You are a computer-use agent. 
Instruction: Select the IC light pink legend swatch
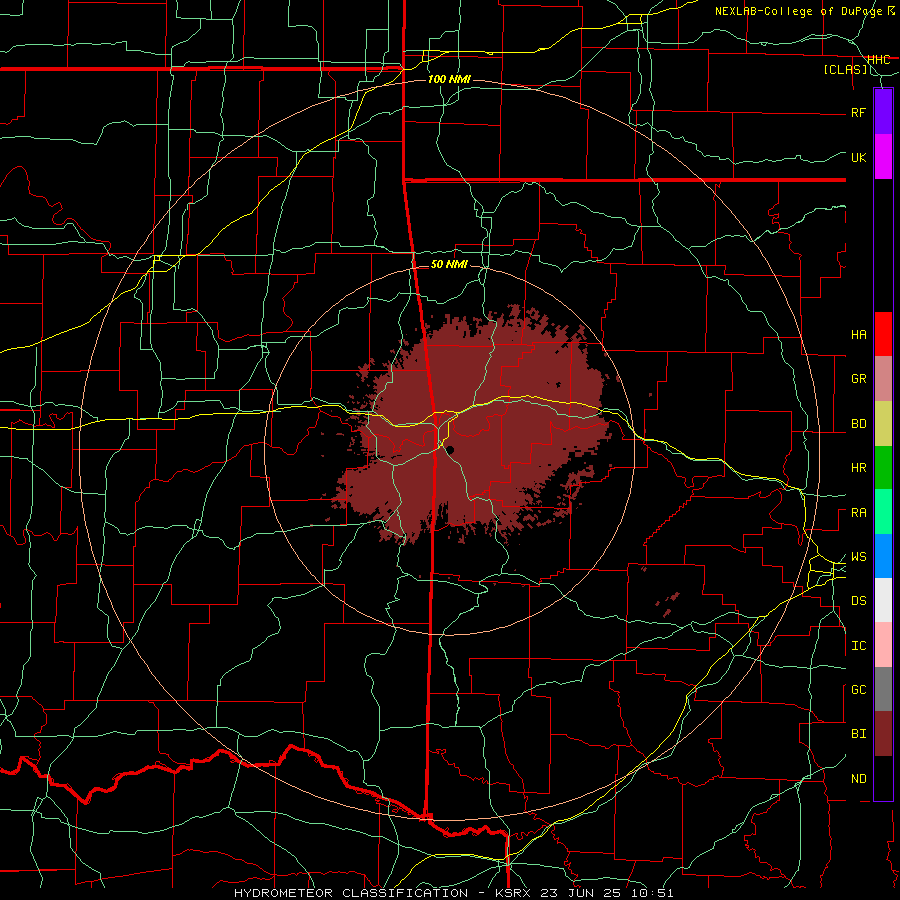click(883, 645)
